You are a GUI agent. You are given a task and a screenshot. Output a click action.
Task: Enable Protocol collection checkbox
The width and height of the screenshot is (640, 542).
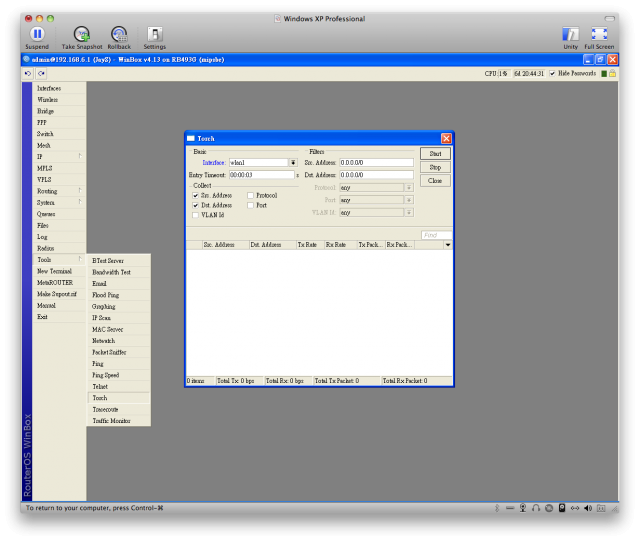tap(251, 195)
